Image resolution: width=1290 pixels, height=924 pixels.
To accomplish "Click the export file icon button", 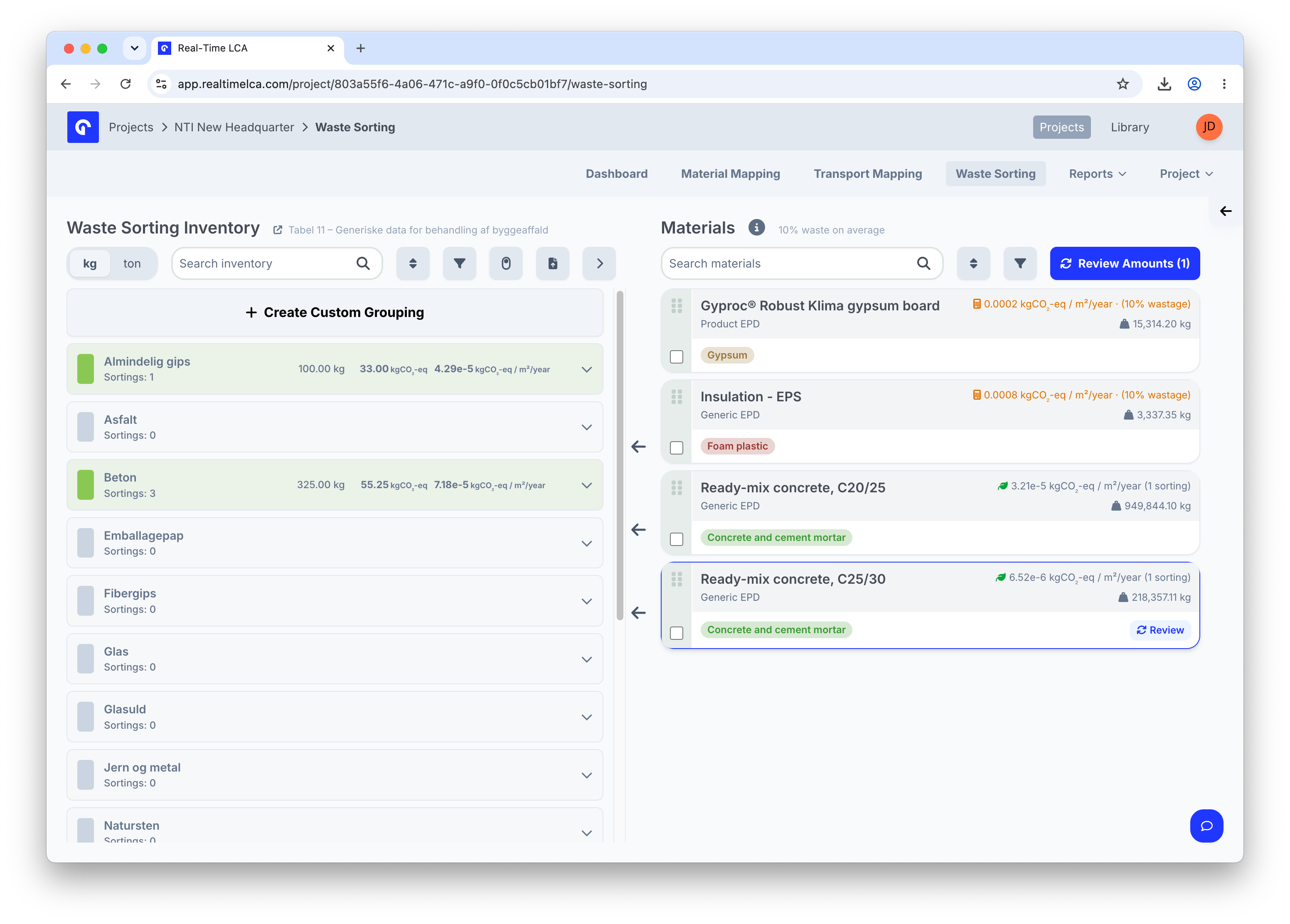I will pyautogui.click(x=552, y=263).
